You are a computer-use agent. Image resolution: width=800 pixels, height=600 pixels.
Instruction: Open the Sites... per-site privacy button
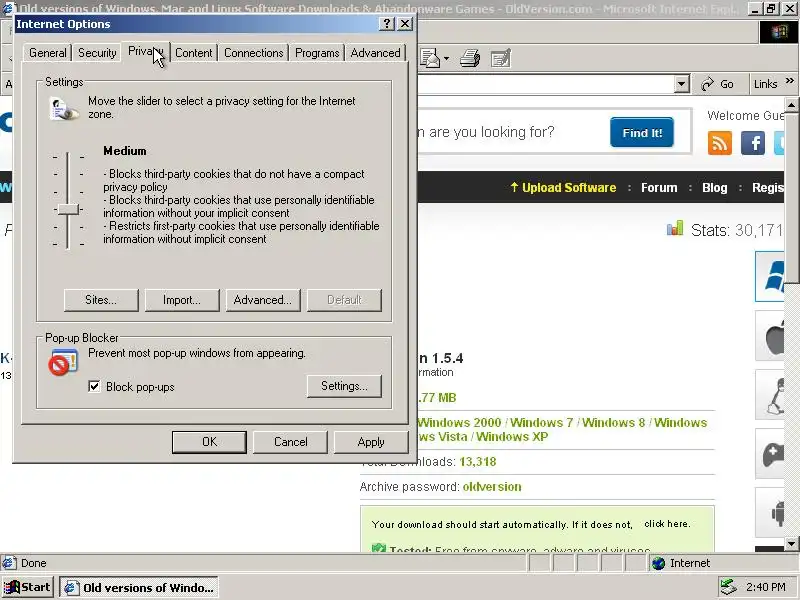tap(101, 300)
